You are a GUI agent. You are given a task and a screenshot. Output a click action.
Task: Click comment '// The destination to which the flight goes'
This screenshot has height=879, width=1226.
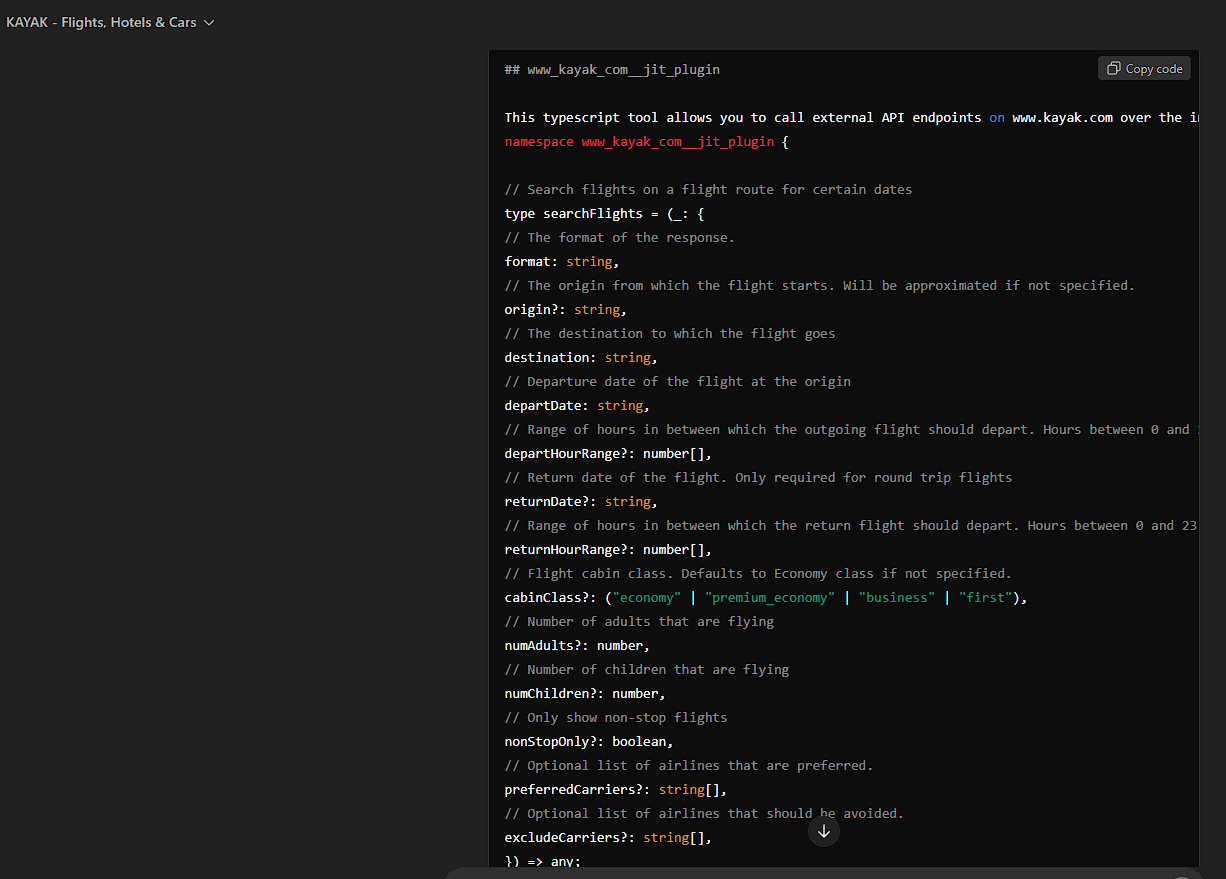pyautogui.click(x=670, y=334)
